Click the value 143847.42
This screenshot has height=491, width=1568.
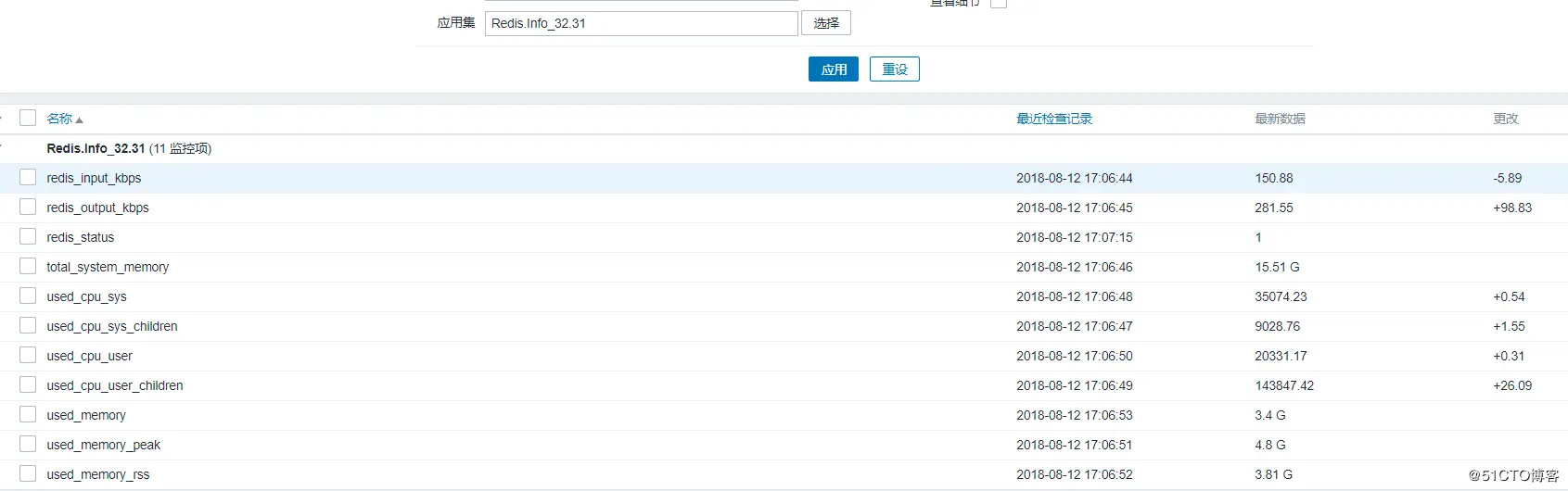[1284, 385]
